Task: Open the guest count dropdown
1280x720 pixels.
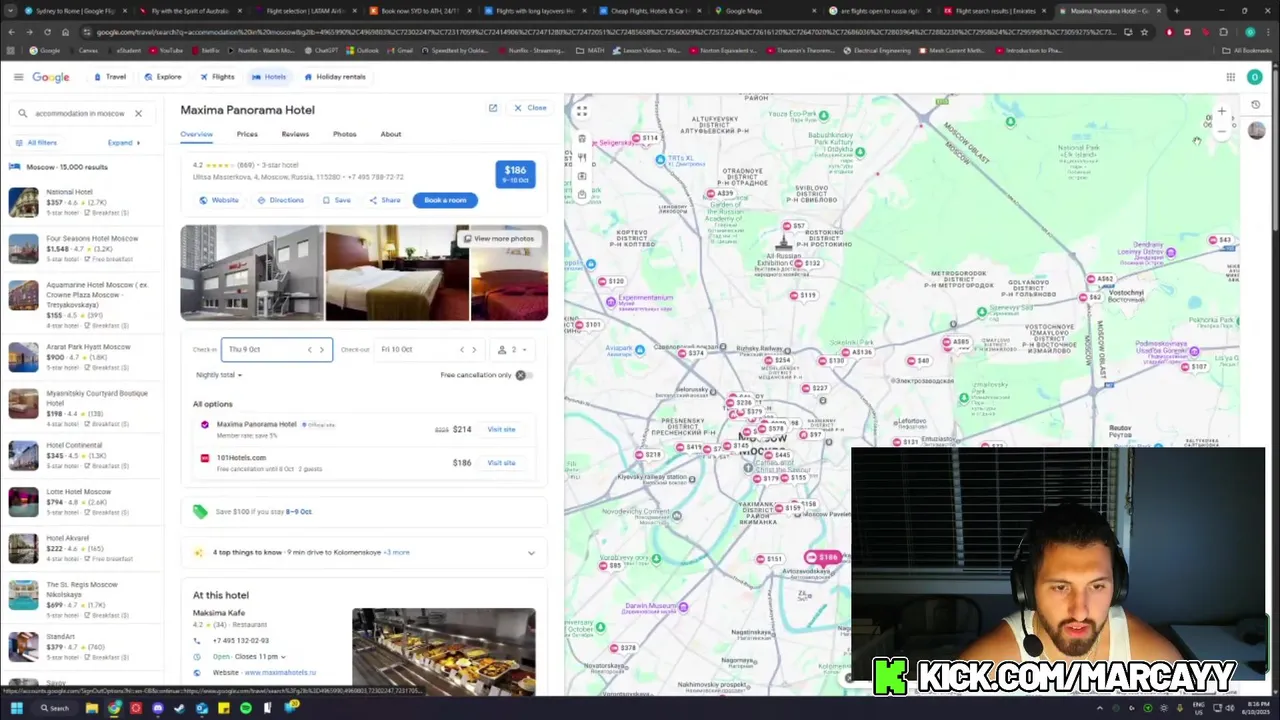Action: (x=512, y=349)
